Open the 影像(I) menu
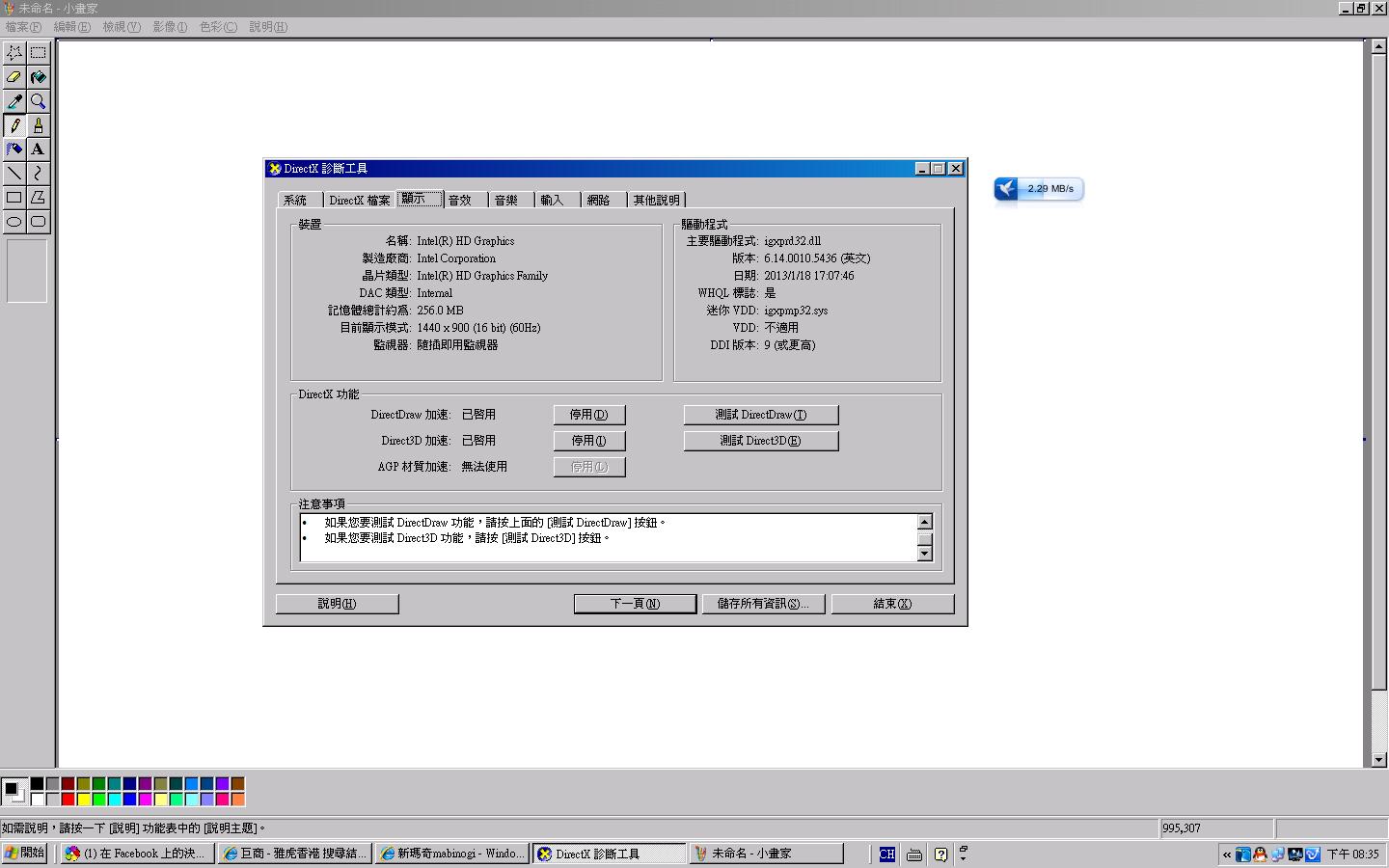The height and width of the screenshot is (868, 1389). pyautogui.click(x=170, y=27)
